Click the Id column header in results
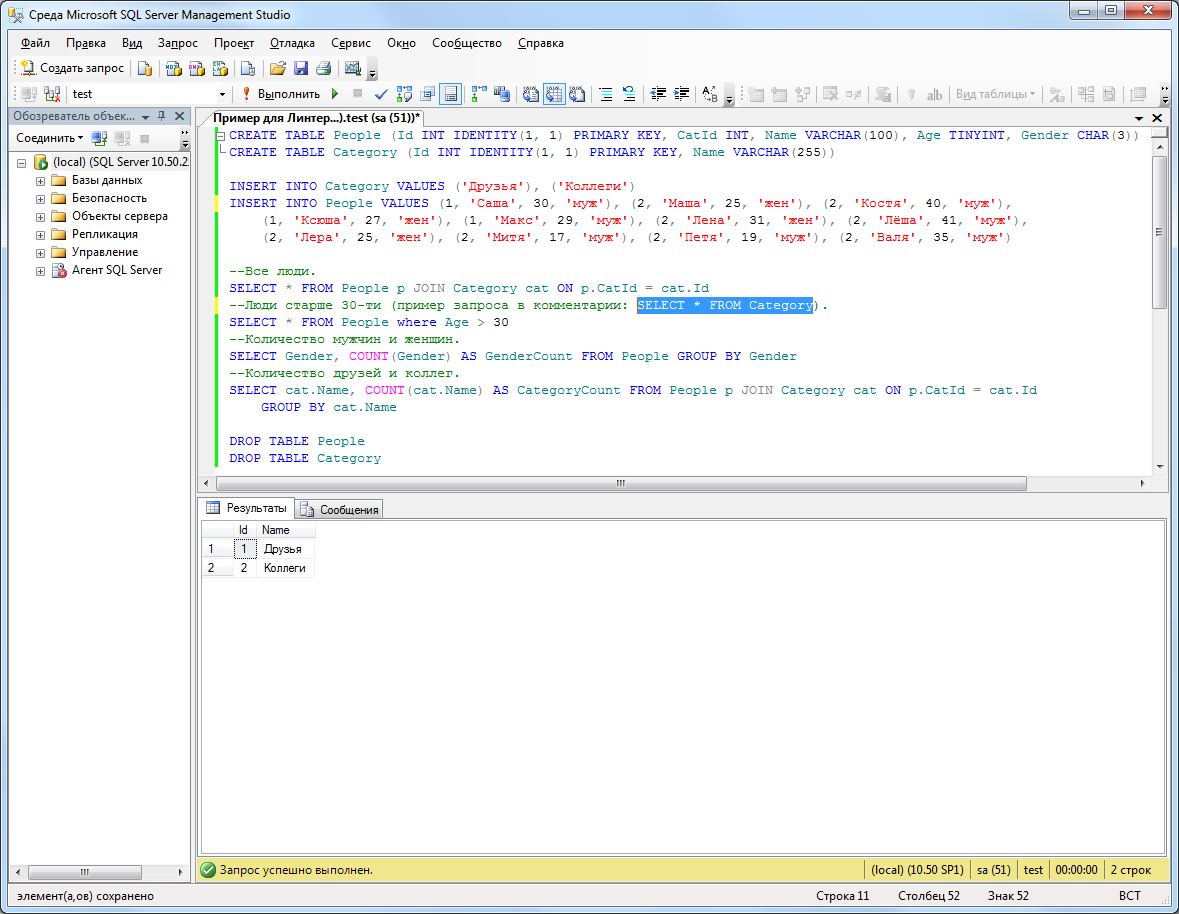Image resolution: width=1179 pixels, height=914 pixels. [x=244, y=531]
